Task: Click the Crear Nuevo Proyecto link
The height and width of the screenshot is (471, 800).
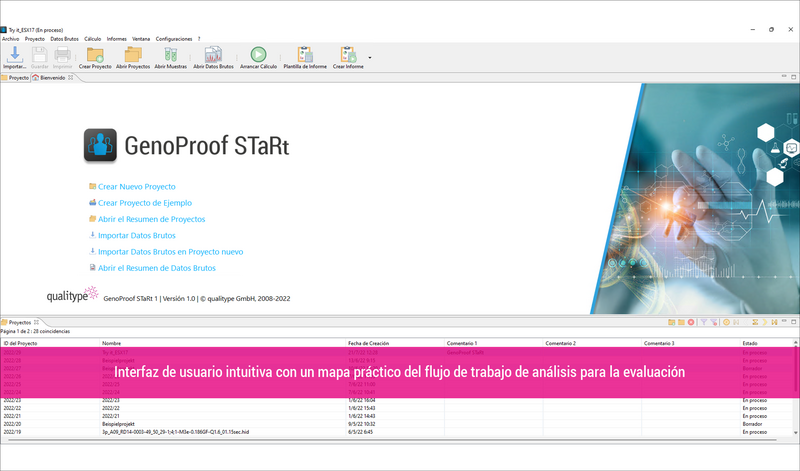Action: click(x=136, y=187)
